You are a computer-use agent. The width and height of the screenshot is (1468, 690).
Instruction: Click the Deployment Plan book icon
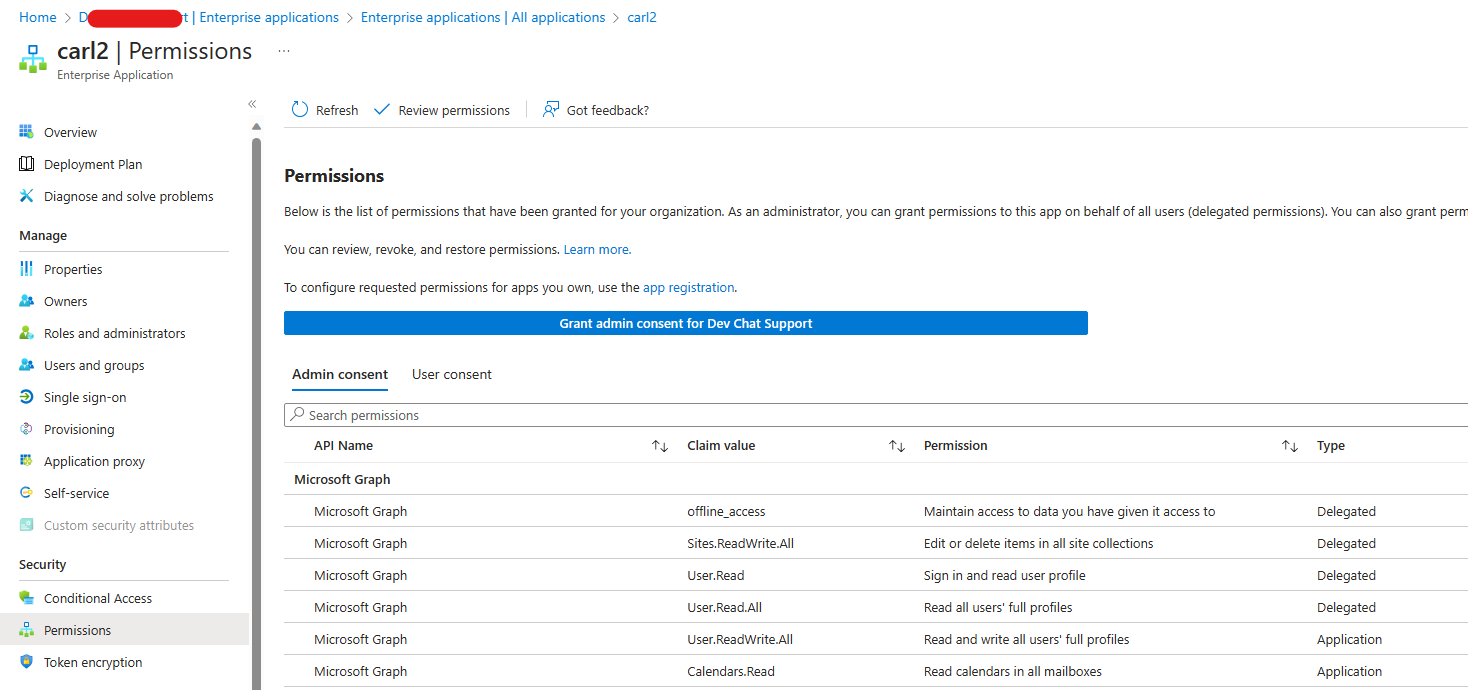tap(26, 164)
